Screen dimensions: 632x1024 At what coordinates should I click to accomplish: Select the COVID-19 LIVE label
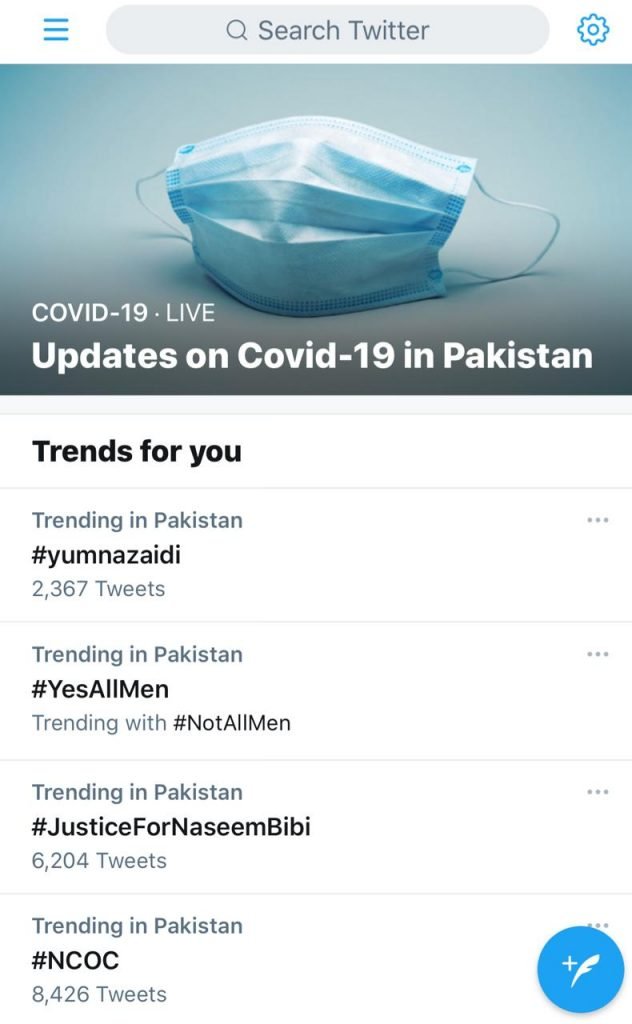click(123, 313)
